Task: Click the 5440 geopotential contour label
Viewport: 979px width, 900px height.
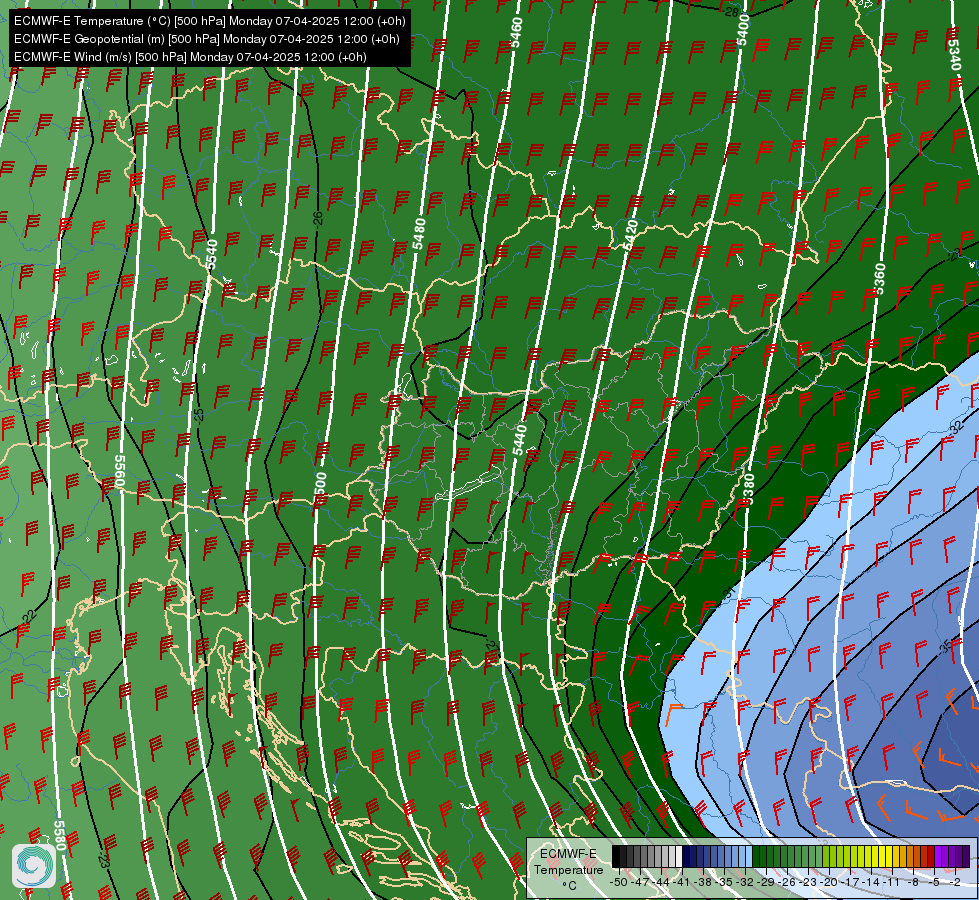Action: (519, 440)
